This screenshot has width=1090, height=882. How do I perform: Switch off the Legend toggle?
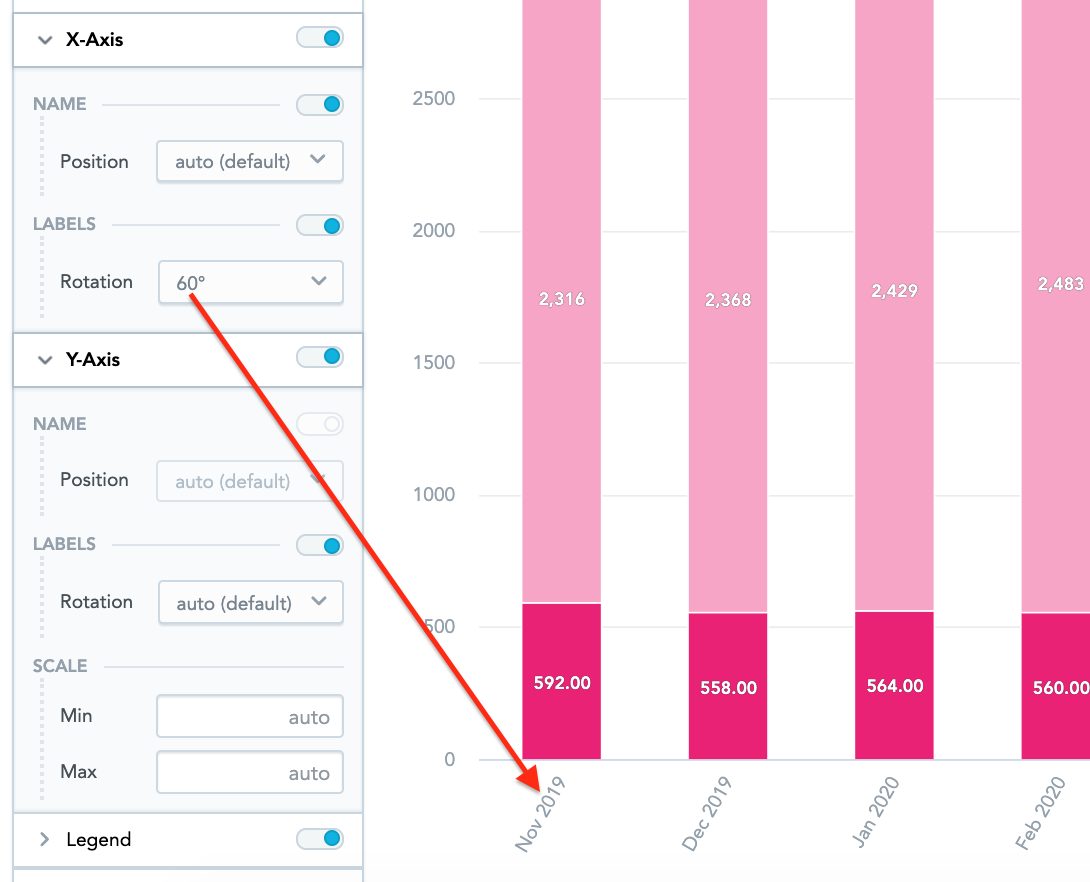320,839
